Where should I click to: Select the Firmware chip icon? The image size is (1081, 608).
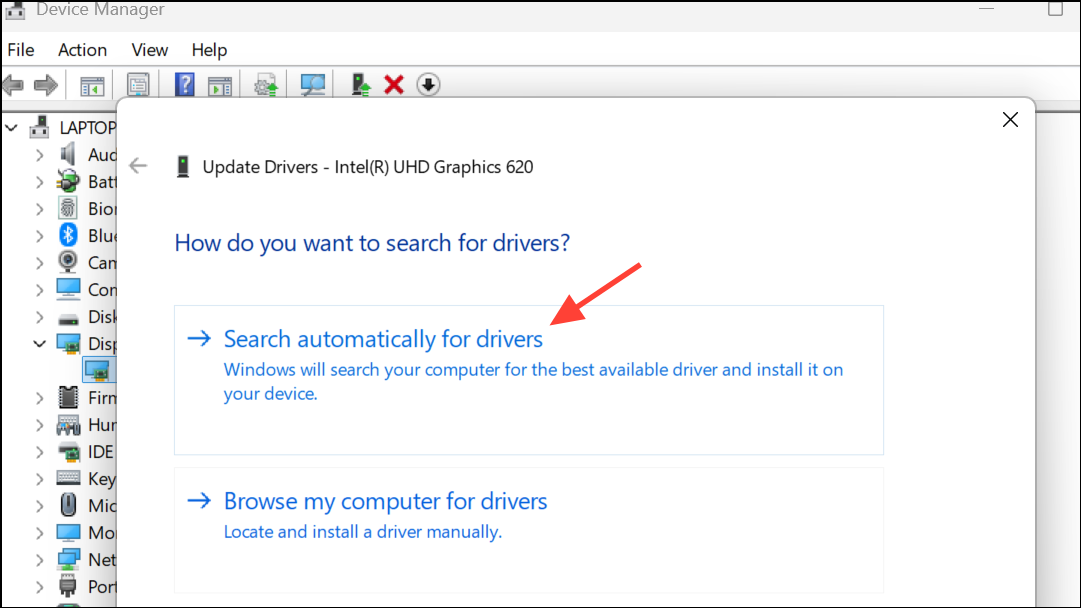(x=68, y=397)
